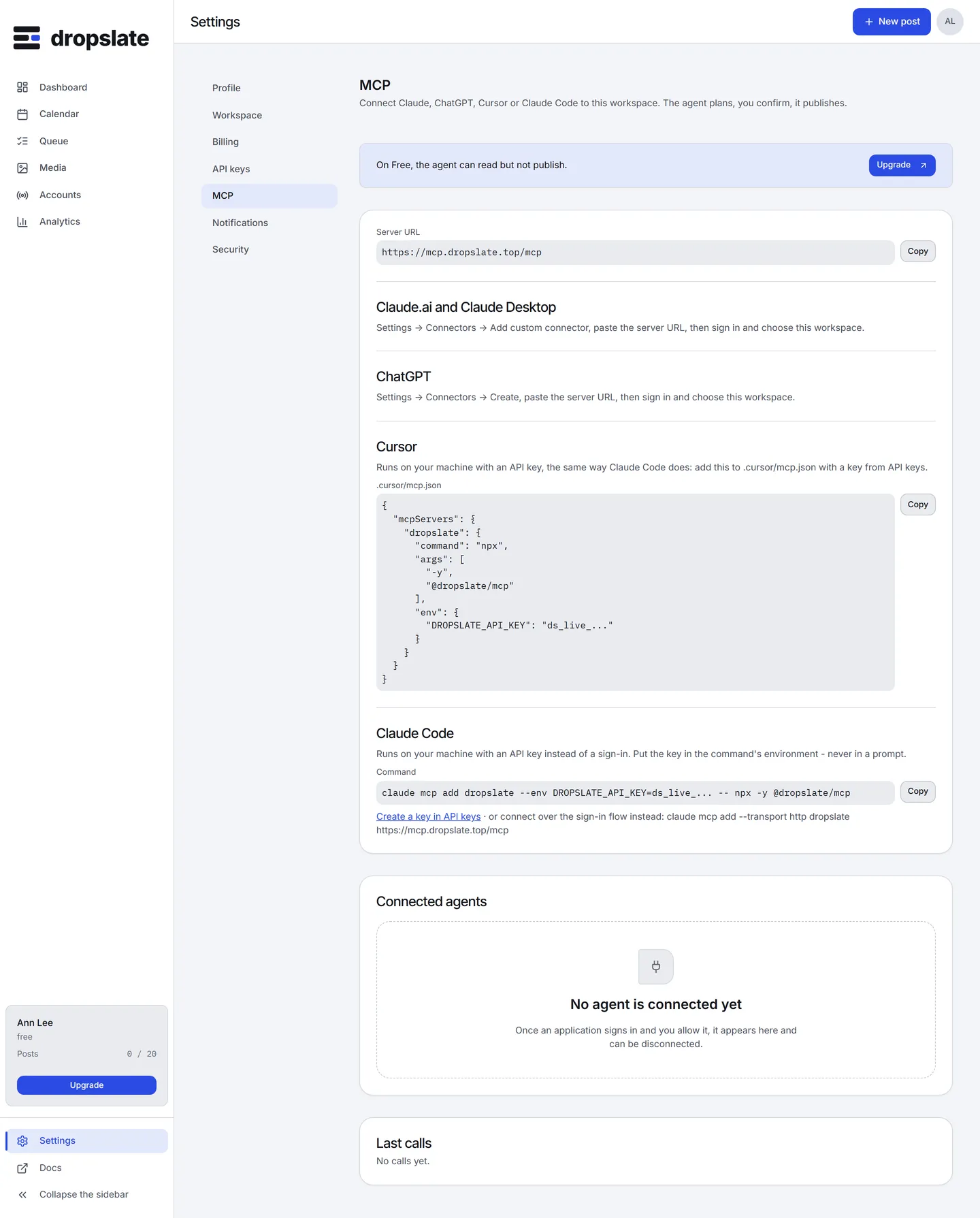Select the Security settings tab
Image resolution: width=980 pixels, height=1218 pixels.
[269, 250]
